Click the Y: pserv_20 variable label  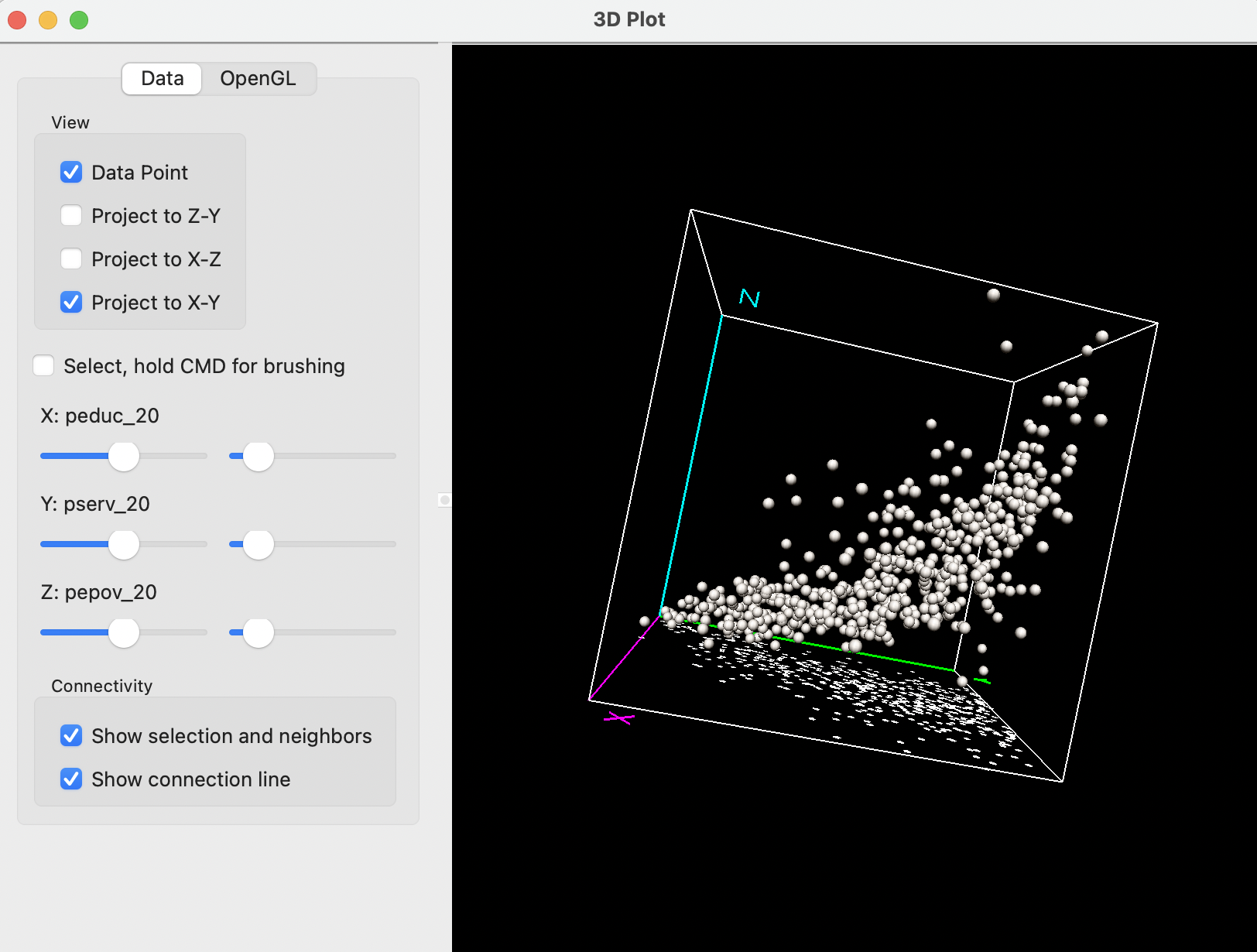pyautogui.click(x=95, y=504)
